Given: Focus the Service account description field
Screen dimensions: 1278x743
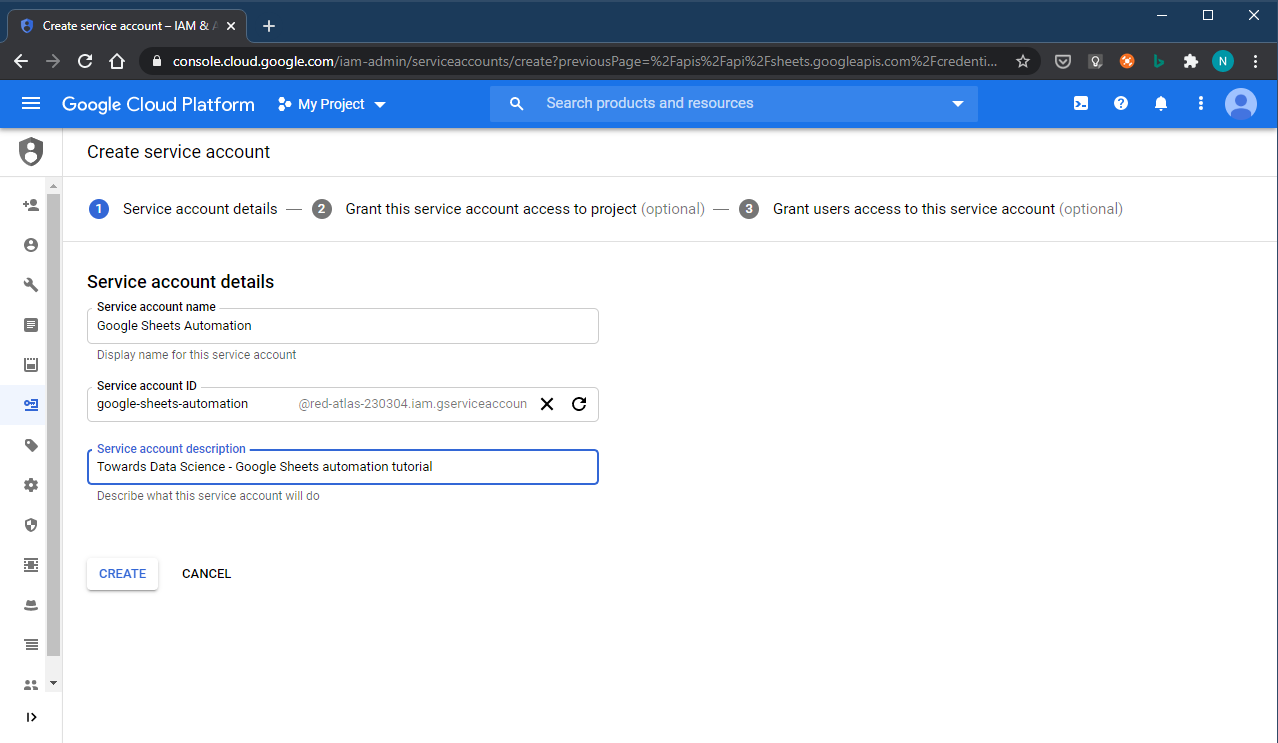Looking at the screenshot, I should click(x=343, y=467).
